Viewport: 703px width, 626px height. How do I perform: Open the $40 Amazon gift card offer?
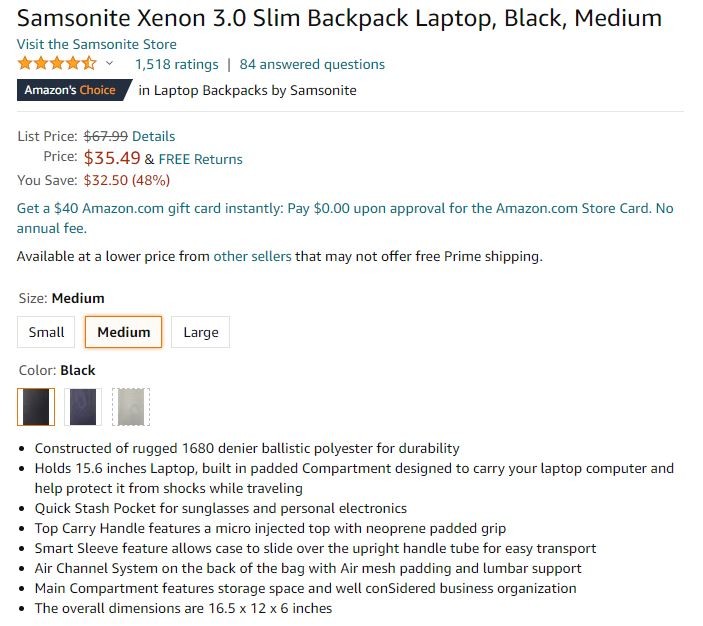coord(345,218)
